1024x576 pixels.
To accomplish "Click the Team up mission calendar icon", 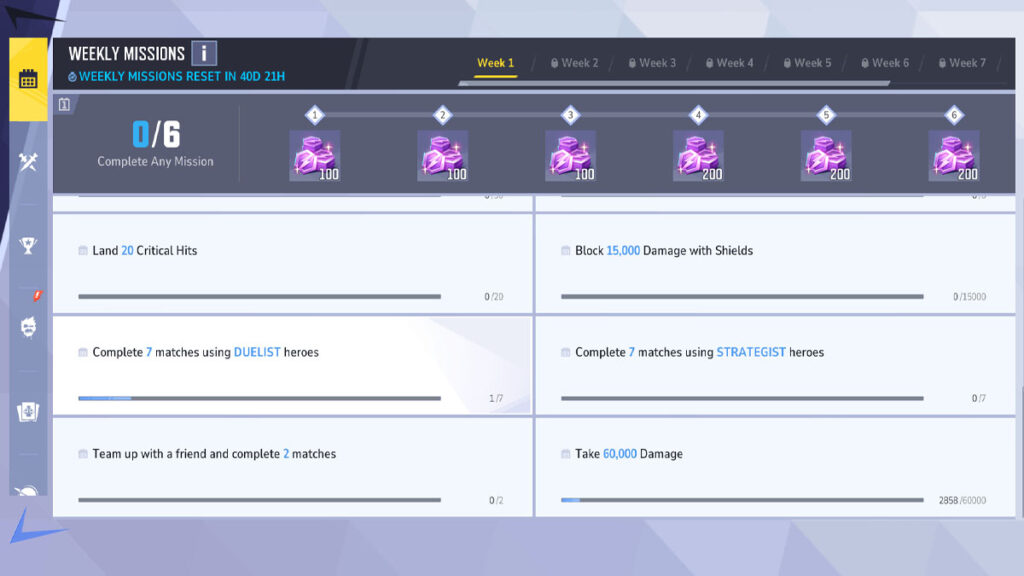I will (x=83, y=454).
